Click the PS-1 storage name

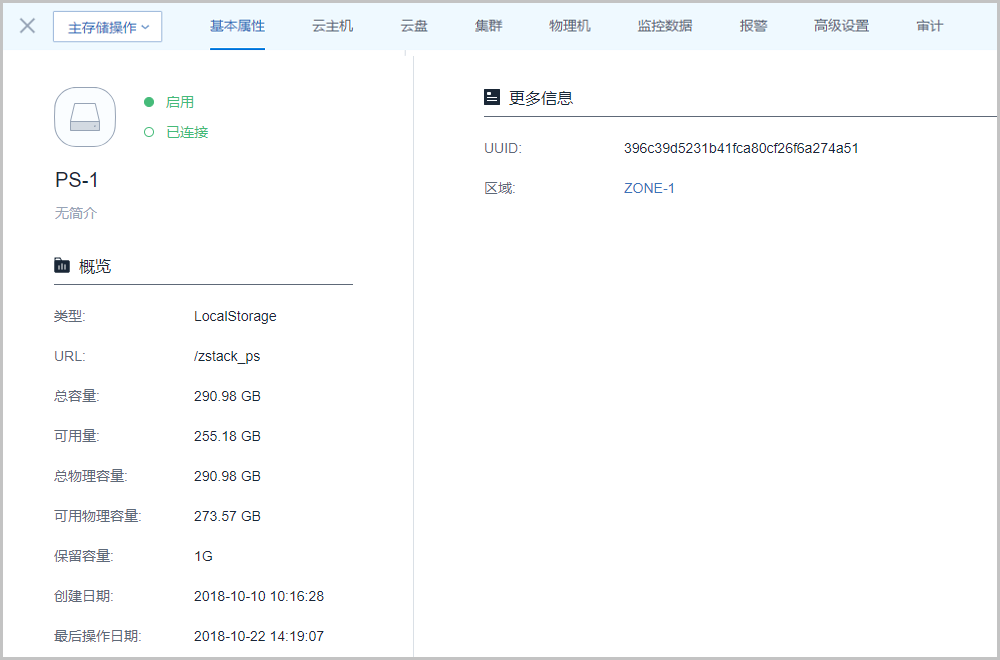(x=77, y=181)
